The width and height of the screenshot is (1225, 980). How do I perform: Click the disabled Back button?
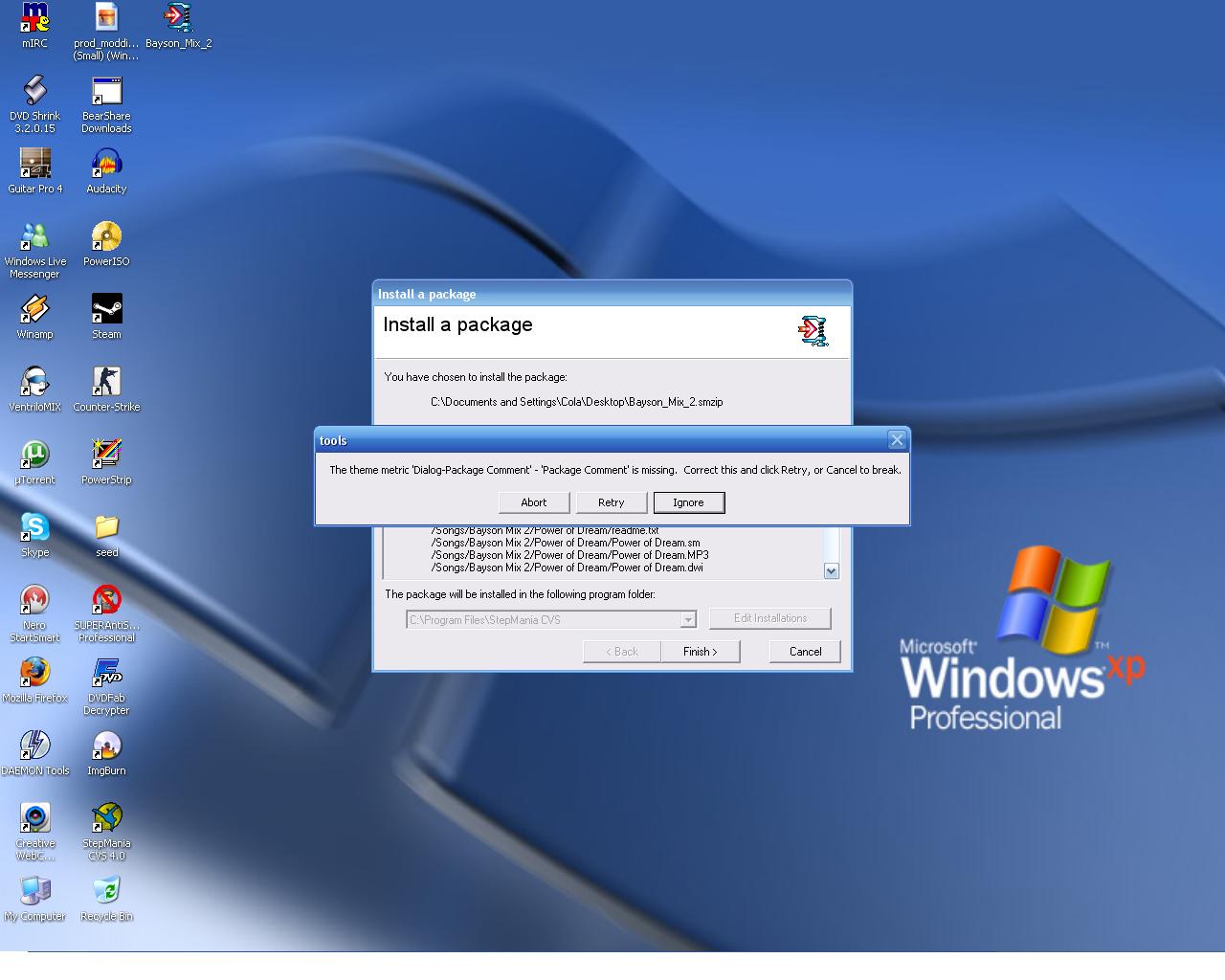(x=622, y=652)
